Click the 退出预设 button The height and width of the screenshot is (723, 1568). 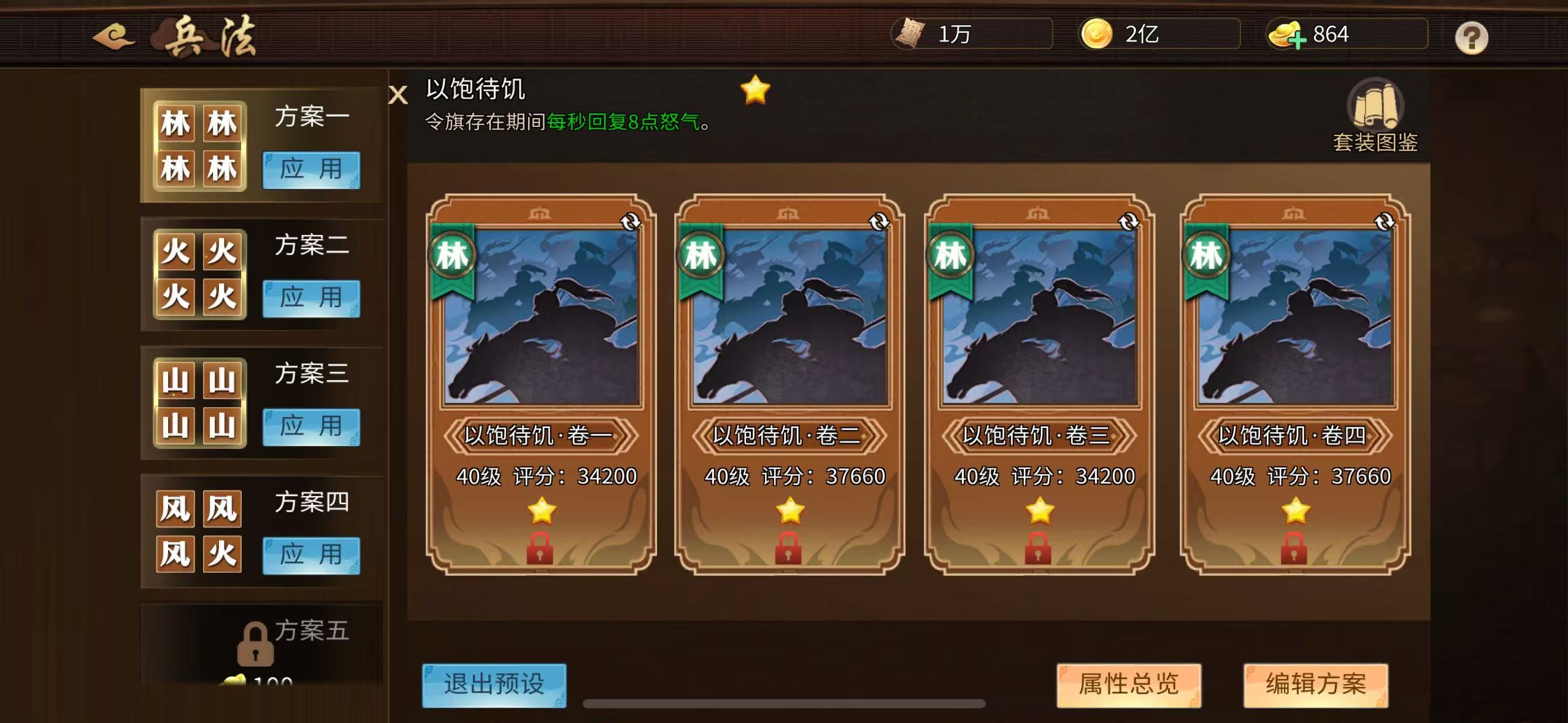pyautogui.click(x=494, y=685)
